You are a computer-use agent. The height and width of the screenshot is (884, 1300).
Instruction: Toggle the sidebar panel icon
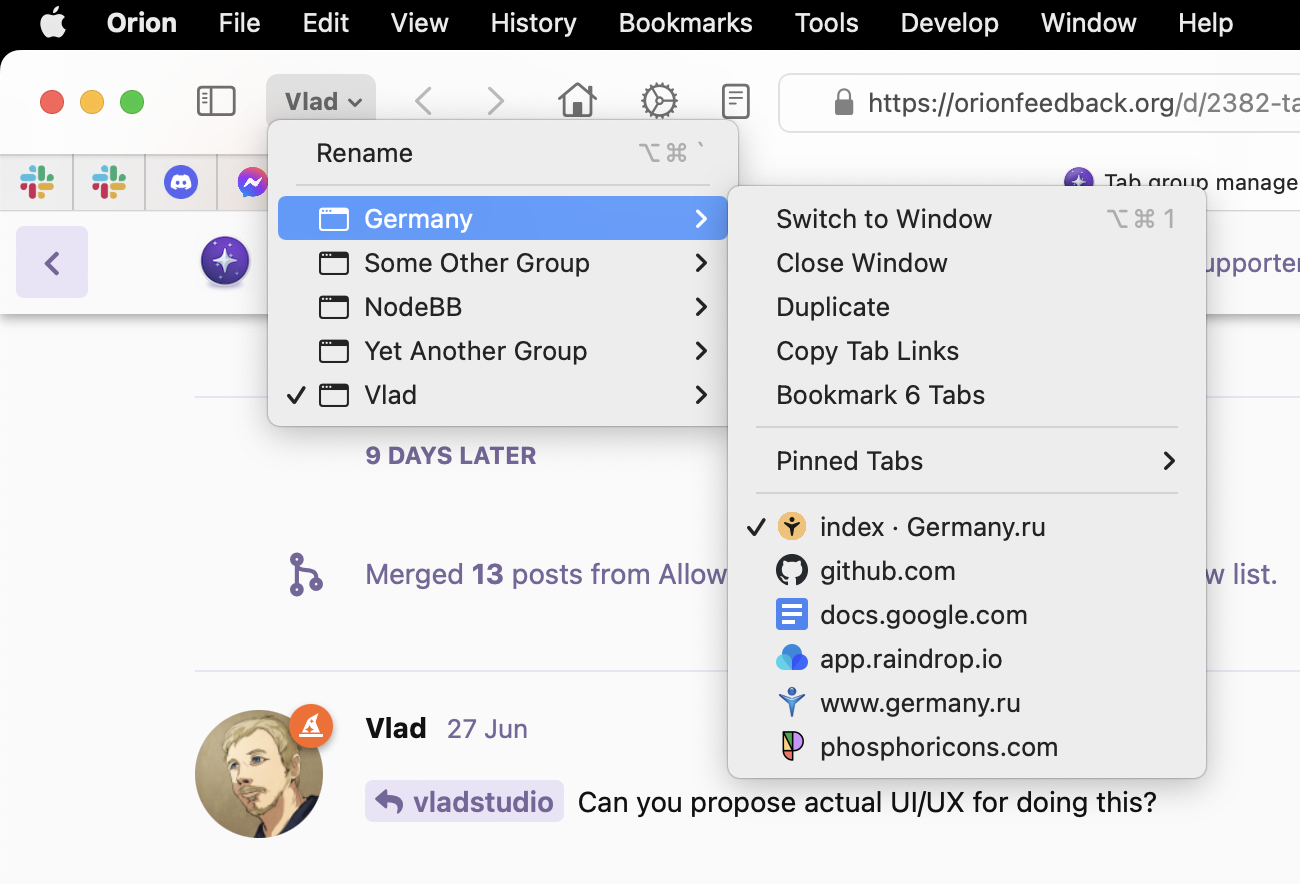pyautogui.click(x=216, y=101)
